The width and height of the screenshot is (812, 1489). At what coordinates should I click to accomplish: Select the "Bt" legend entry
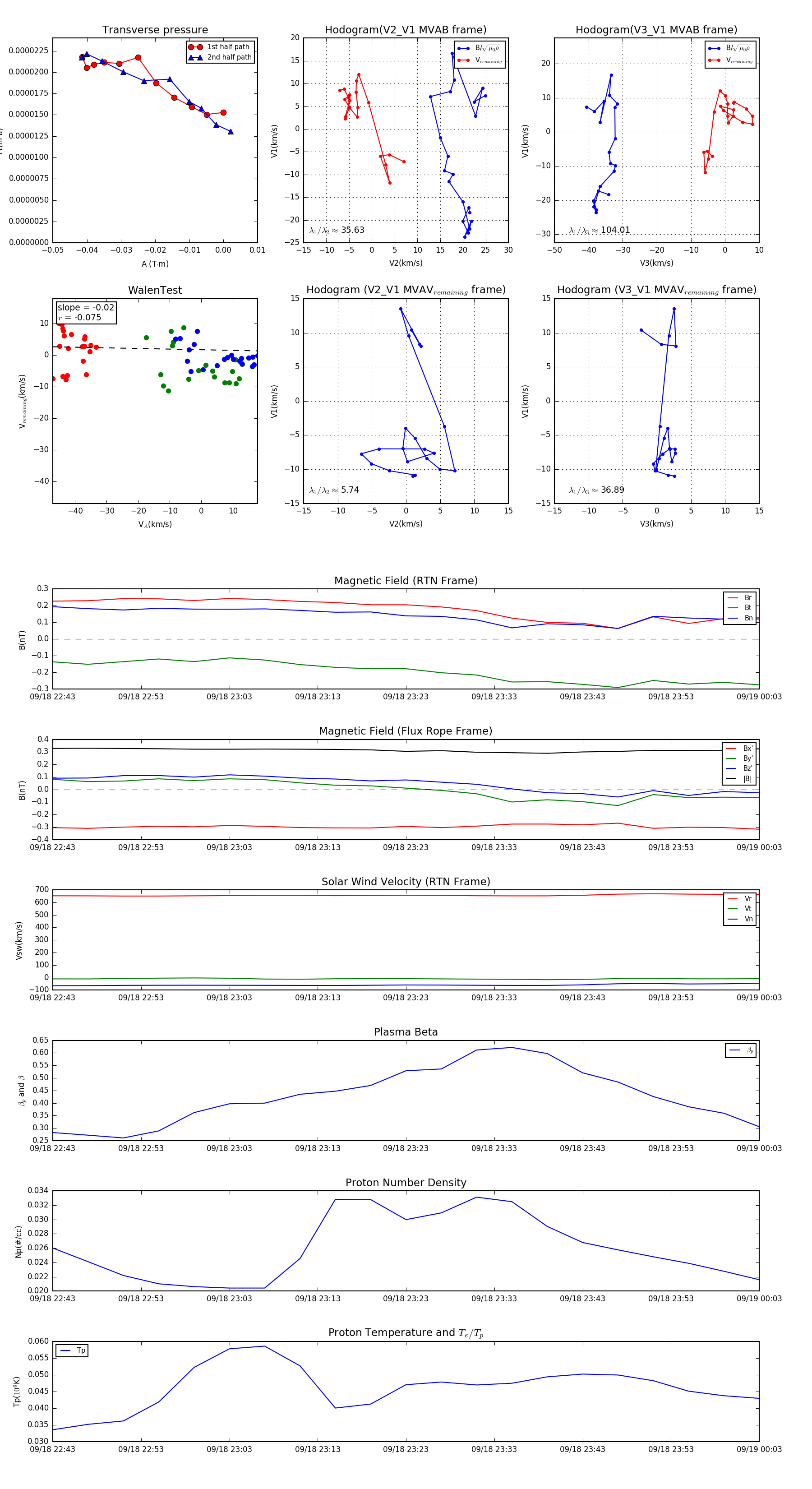pos(740,607)
